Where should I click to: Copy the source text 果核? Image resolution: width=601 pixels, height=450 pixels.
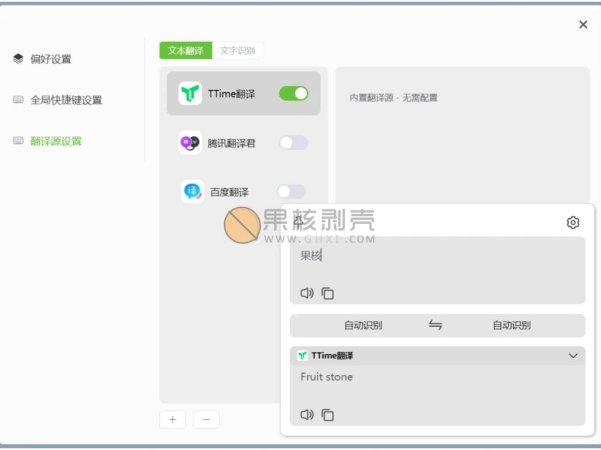tap(327, 293)
